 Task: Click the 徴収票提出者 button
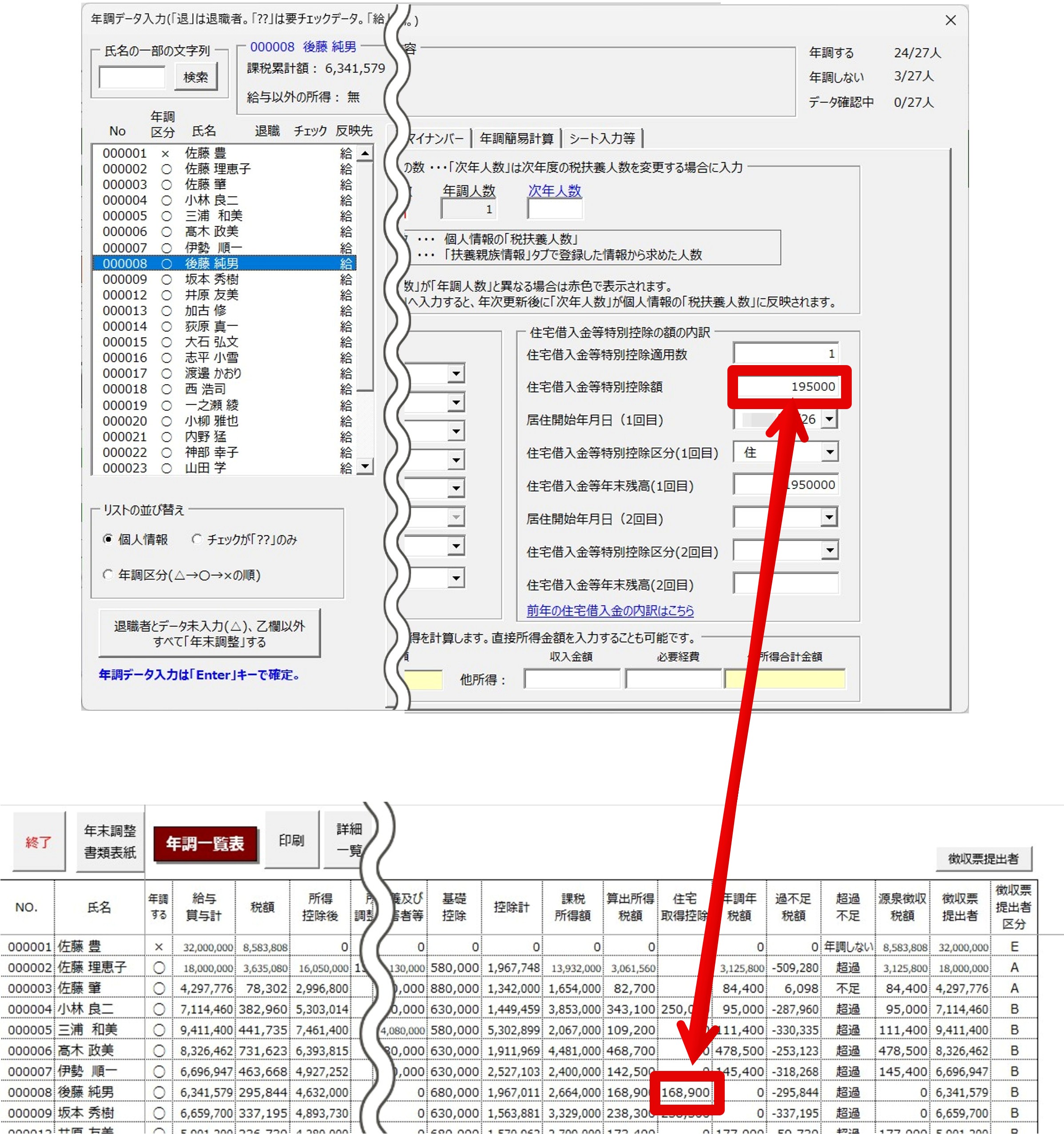(983, 859)
